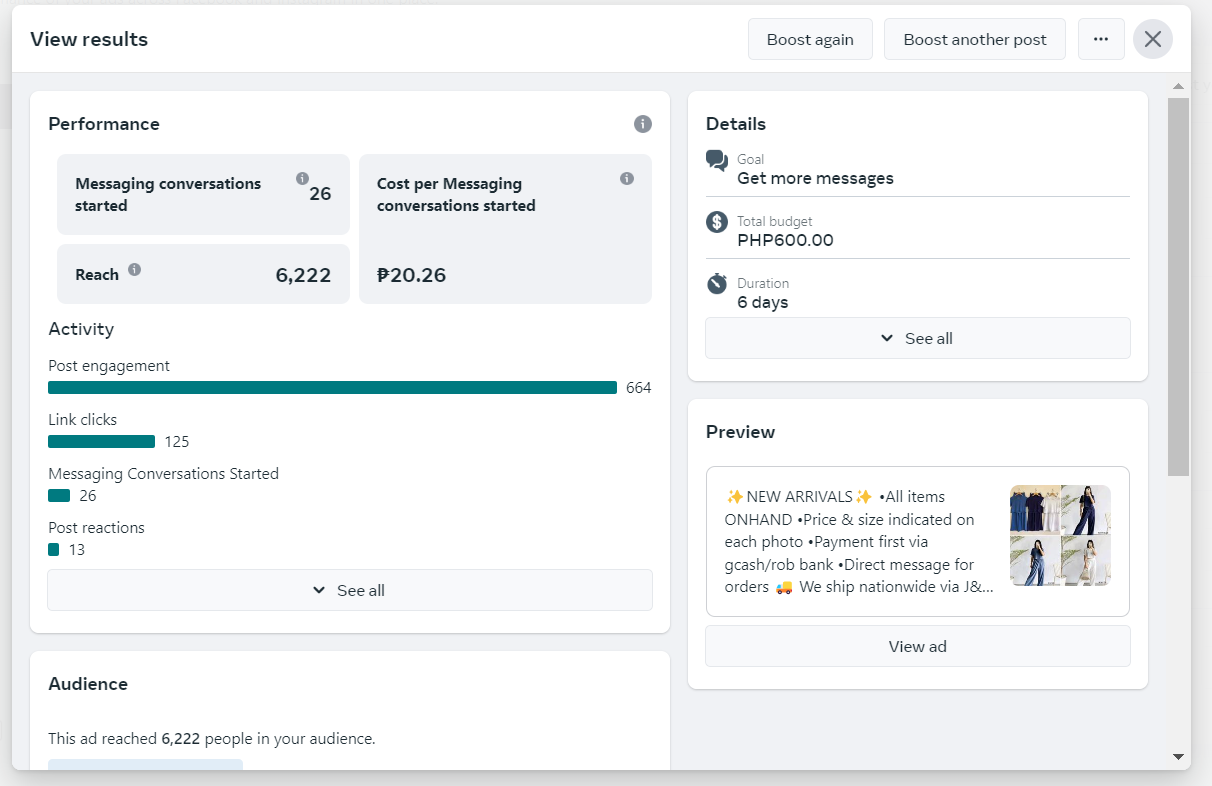Click the Goal chat bubbles icon

[x=717, y=161]
